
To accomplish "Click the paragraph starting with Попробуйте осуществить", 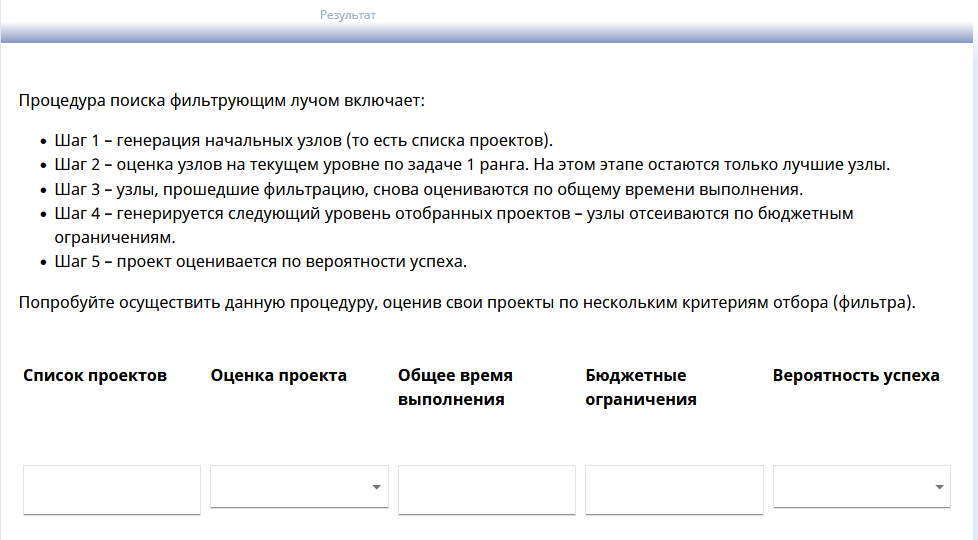I will (467, 302).
